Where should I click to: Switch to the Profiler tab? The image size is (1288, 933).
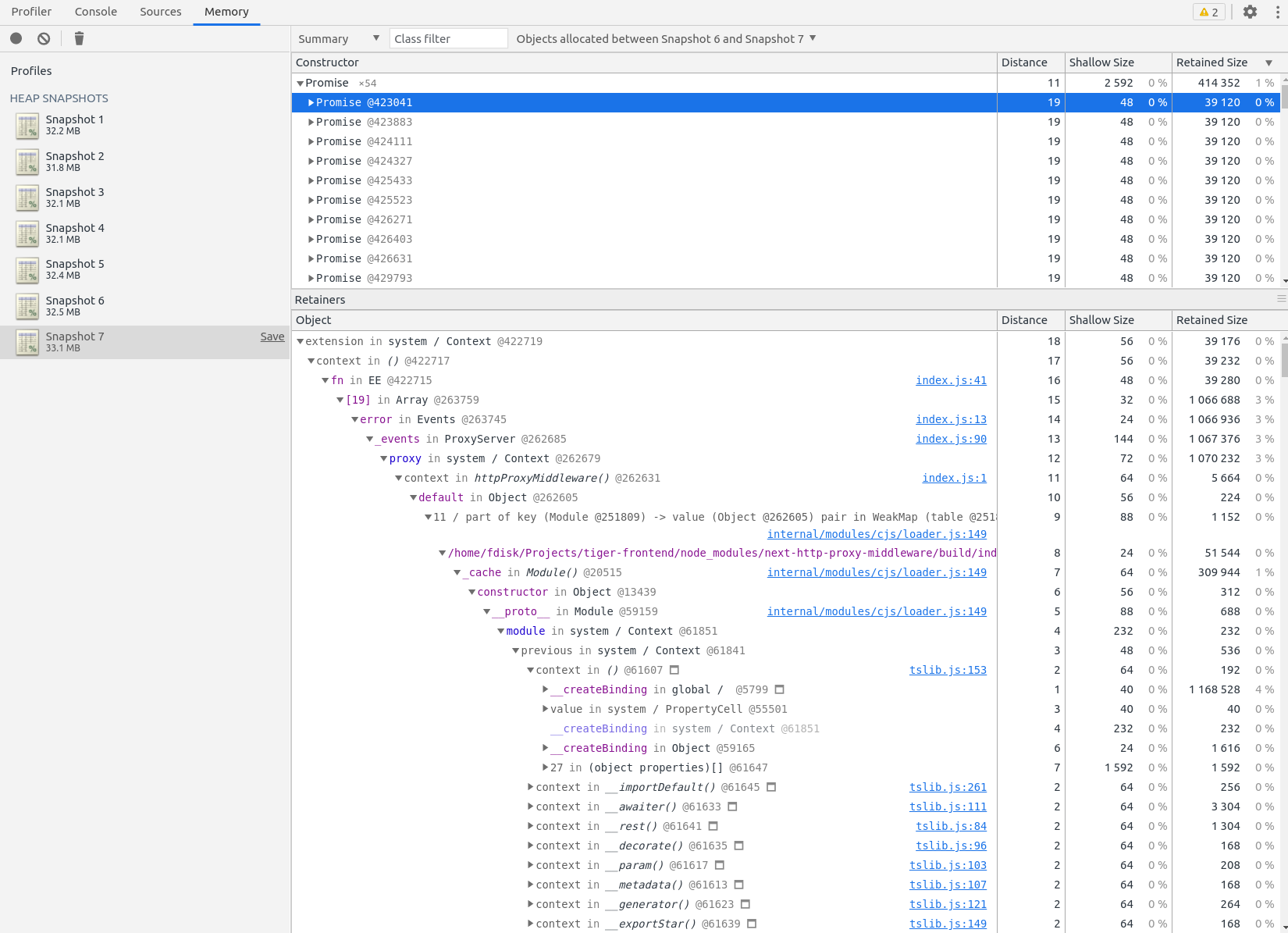point(31,12)
